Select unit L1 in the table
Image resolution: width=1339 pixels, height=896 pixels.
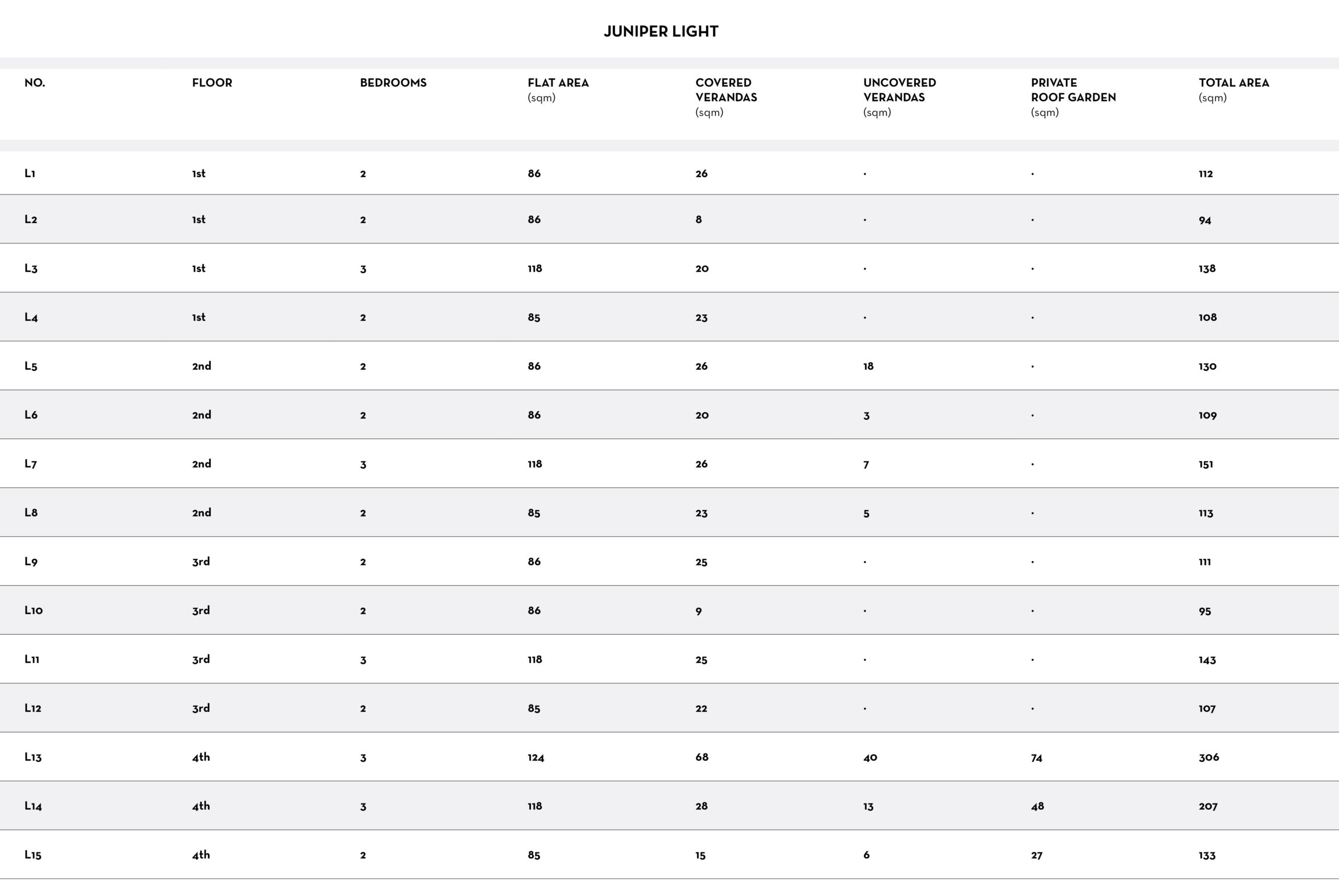point(30,173)
